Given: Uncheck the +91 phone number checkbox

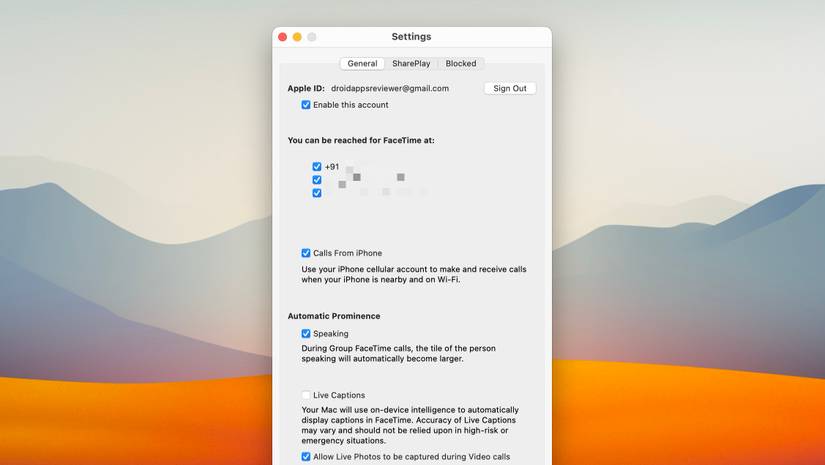Looking at the screenshot, I should click(317, 166).
